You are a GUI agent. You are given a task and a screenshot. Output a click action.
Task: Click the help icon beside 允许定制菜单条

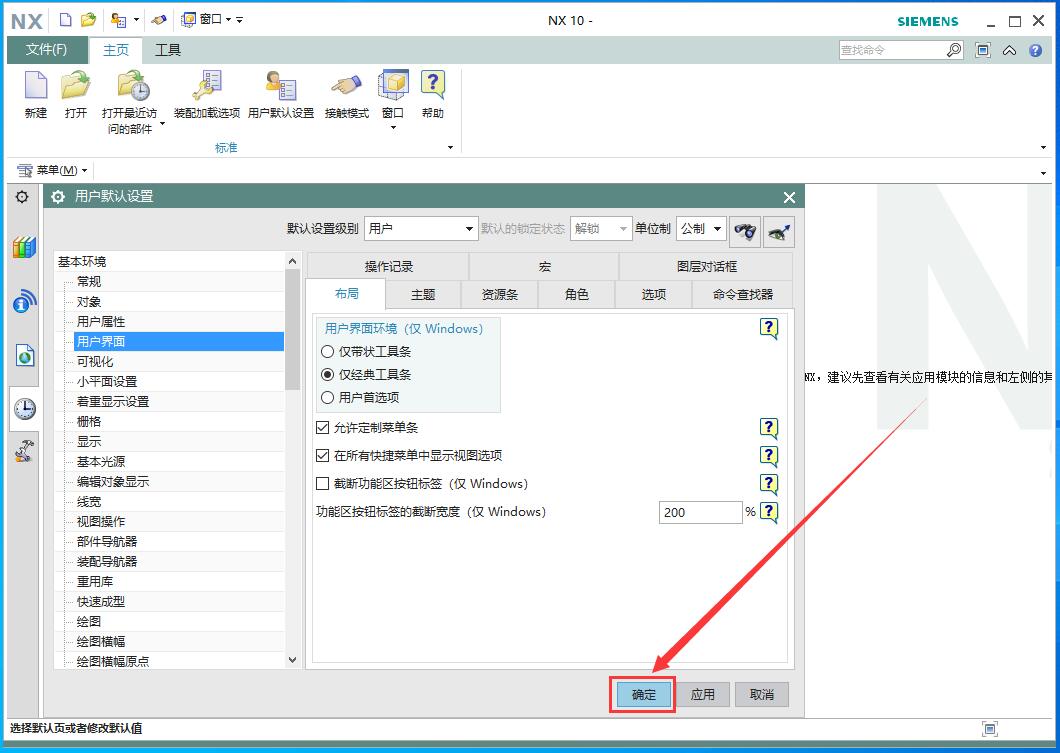pos(768,428)
